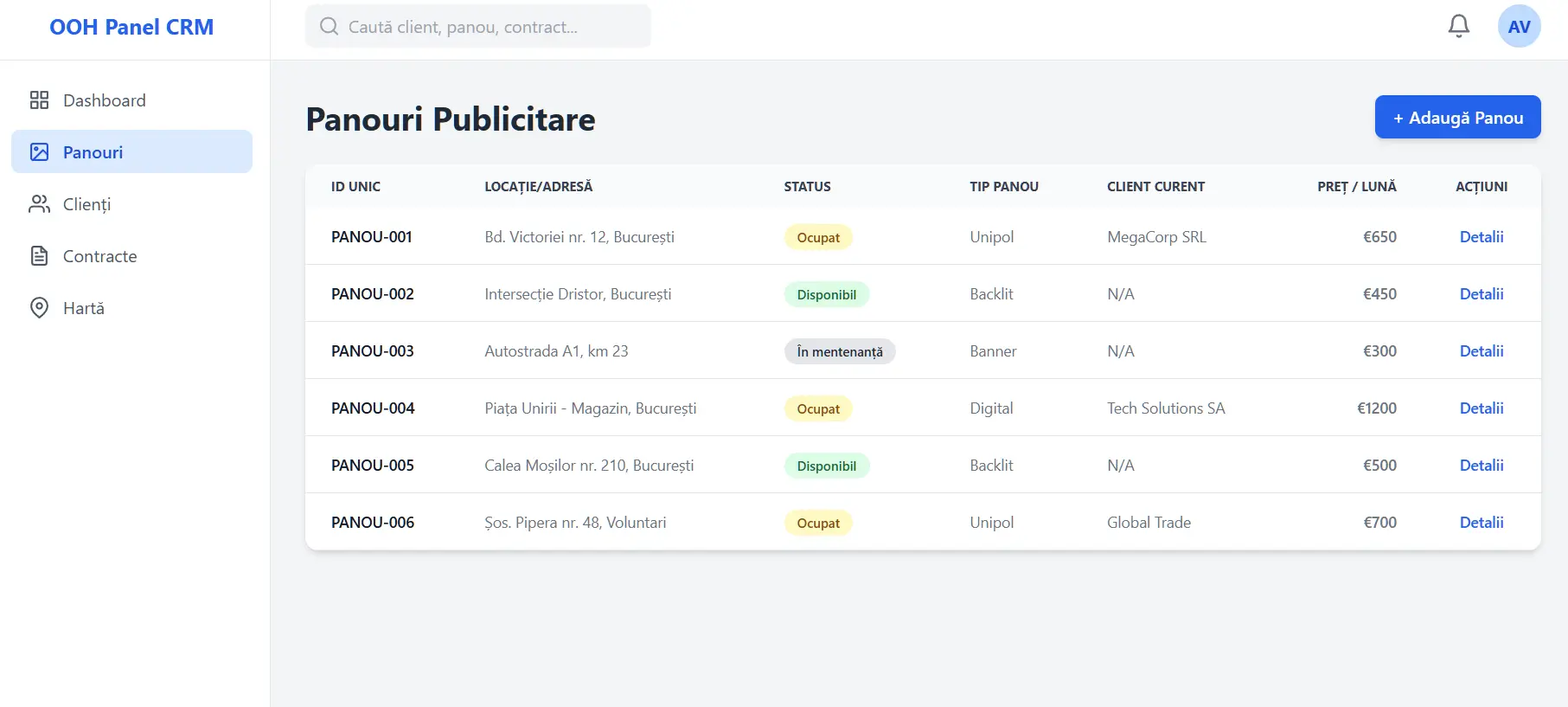
Task: Click the €700 price cell
Action: [1379, 522]
